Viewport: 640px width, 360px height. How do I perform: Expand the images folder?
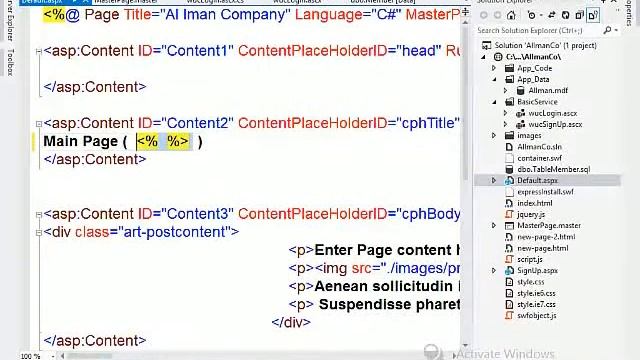coord(494,136)
